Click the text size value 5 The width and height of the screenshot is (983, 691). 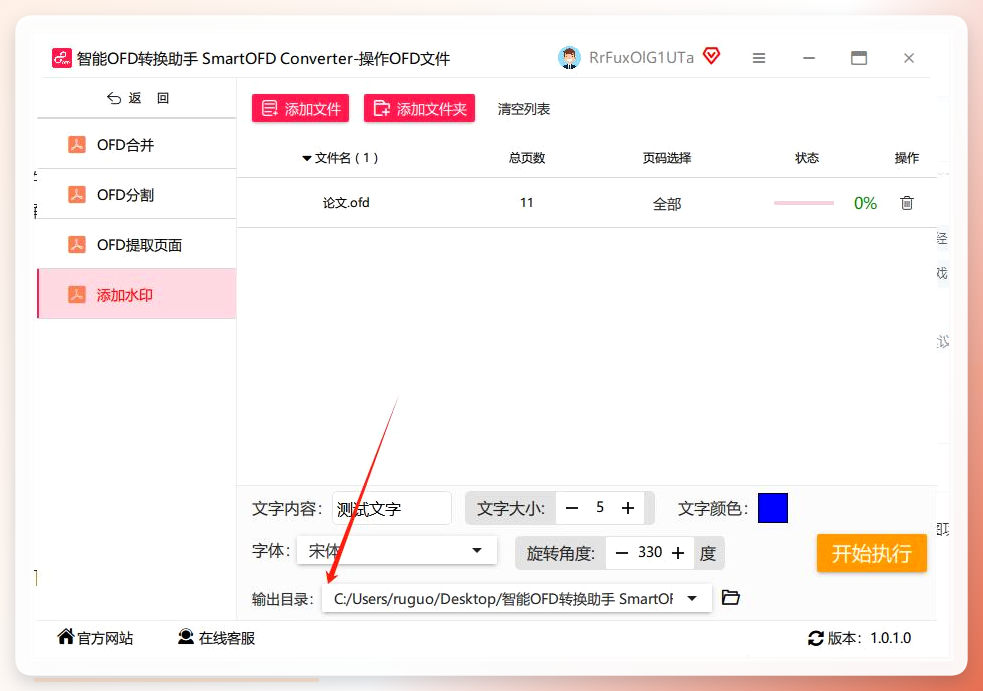coord(600,507)
